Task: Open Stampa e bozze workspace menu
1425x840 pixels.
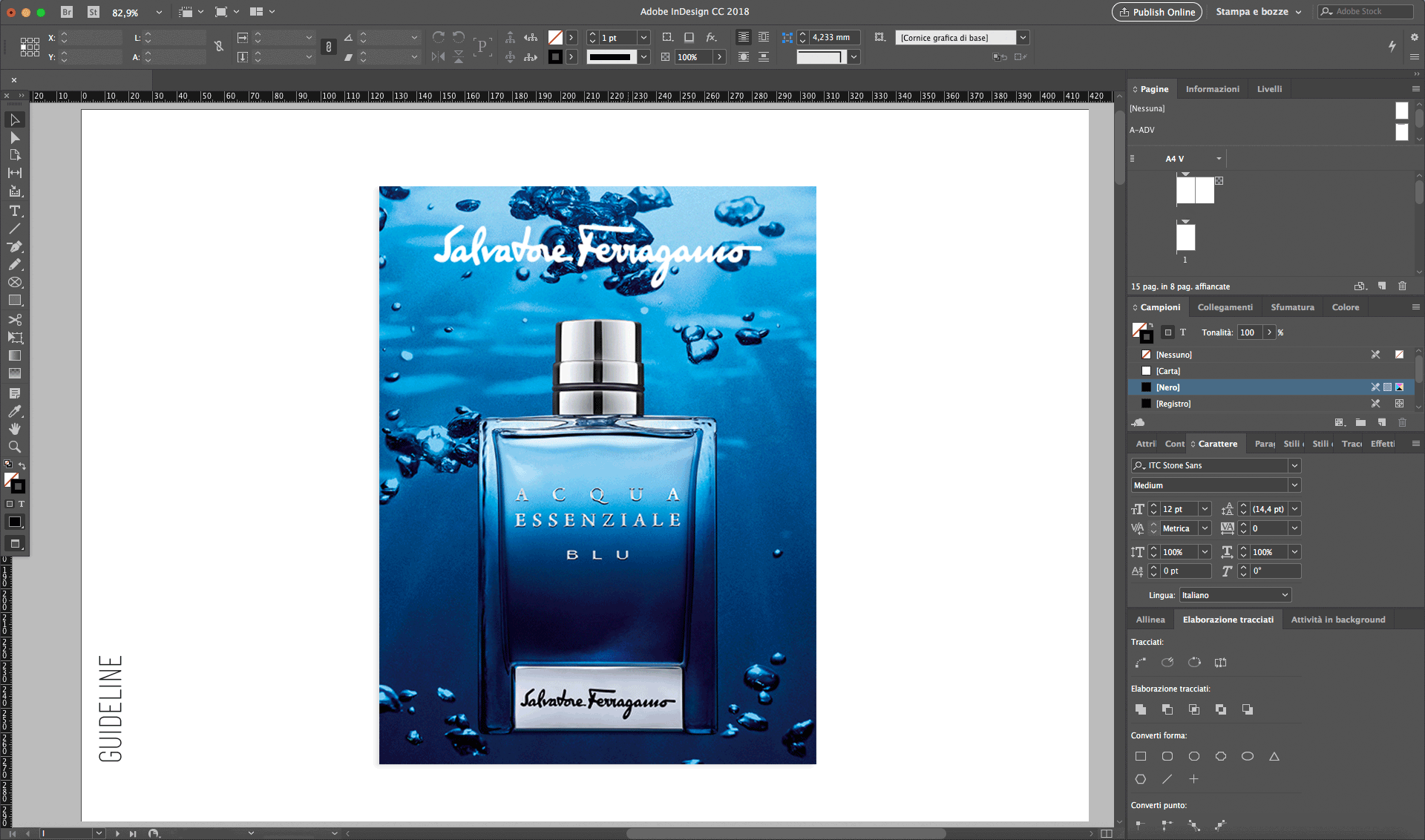Action: coord(1259,12)
